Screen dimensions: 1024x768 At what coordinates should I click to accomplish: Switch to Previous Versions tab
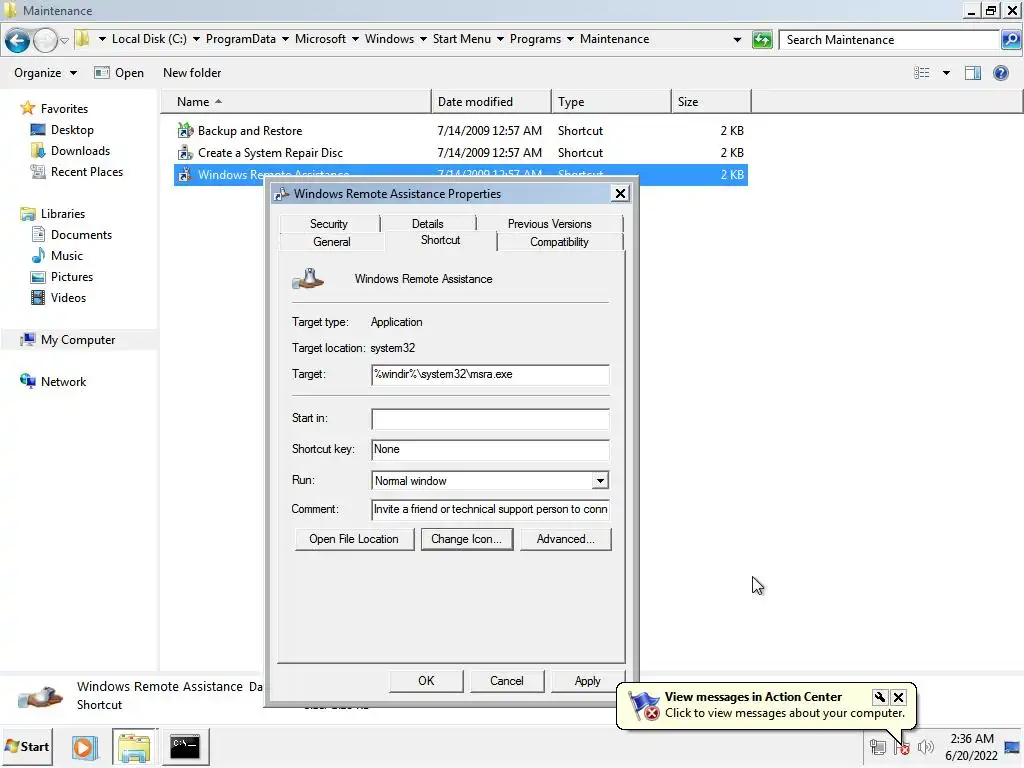[x=549, y=223]
